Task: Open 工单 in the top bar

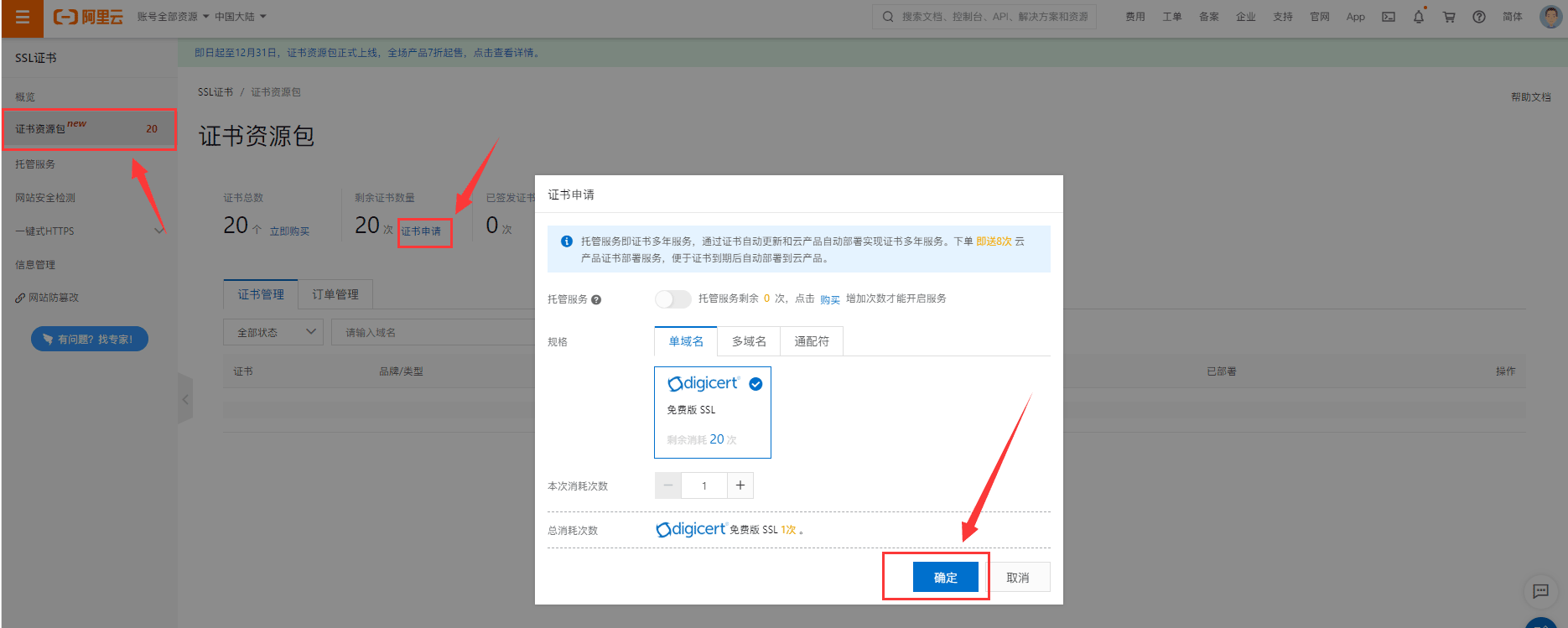Action: point(1172,17)
